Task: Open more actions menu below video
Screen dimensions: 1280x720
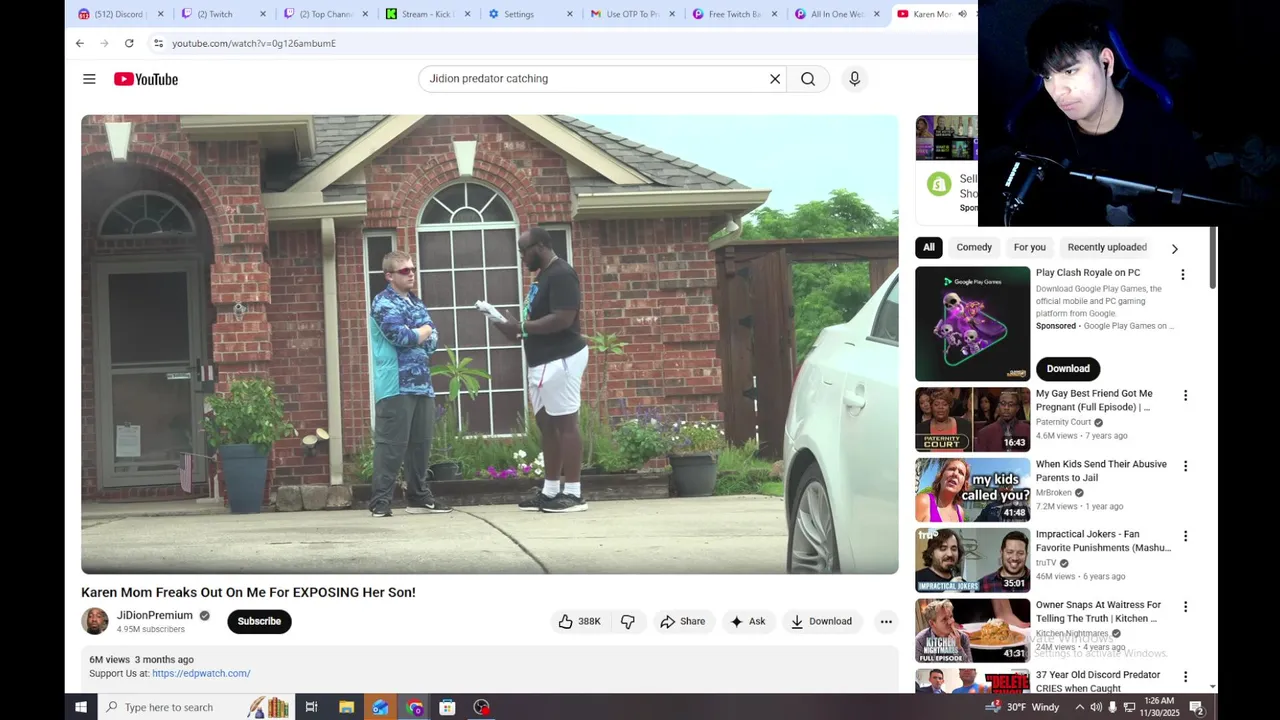Action: [x=886, y=621]
